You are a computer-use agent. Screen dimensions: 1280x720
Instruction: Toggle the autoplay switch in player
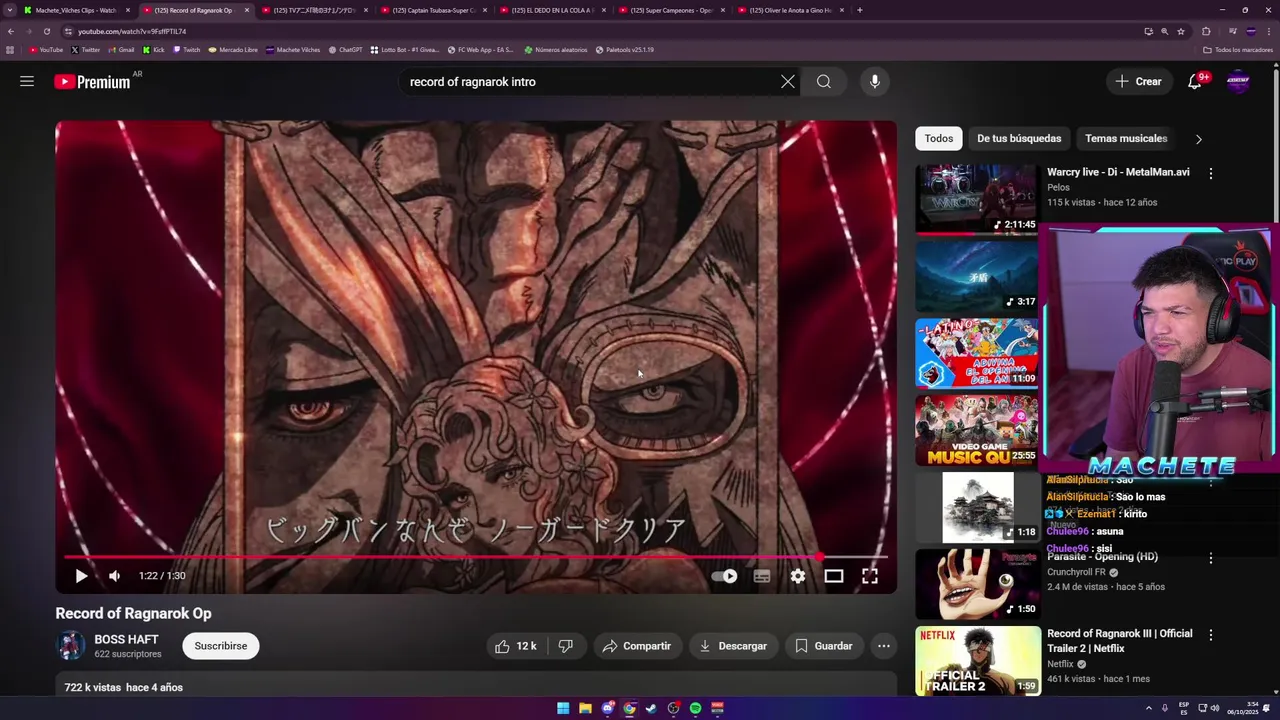point(725,576)
